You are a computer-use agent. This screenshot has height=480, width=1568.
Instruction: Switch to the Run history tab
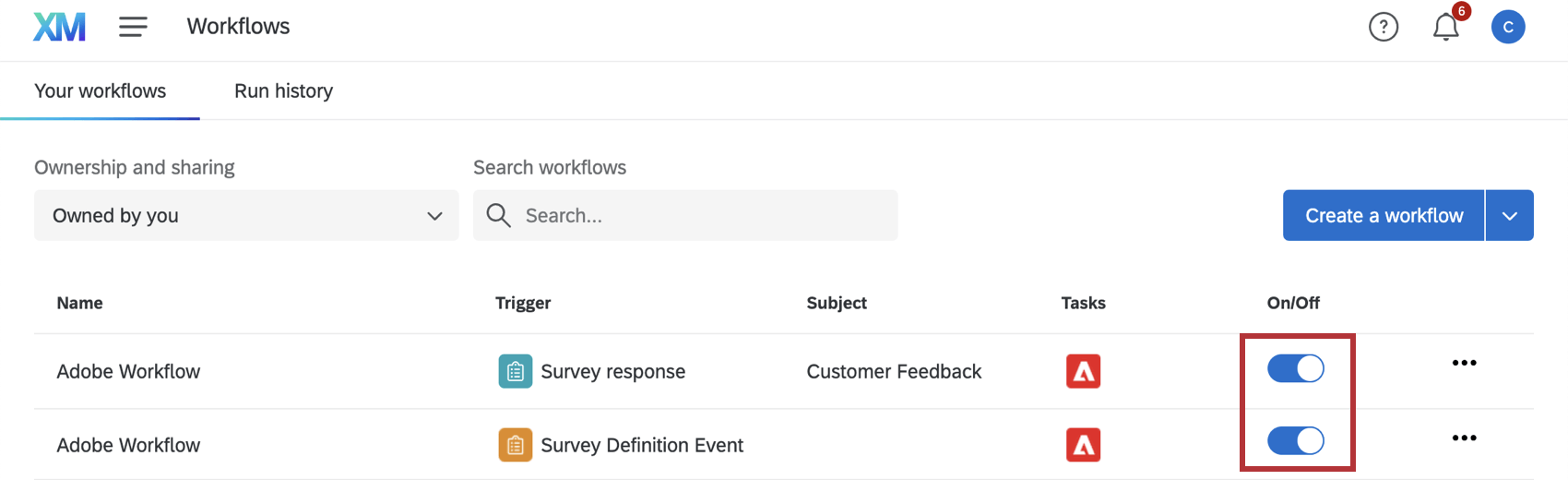pos(283,90)
